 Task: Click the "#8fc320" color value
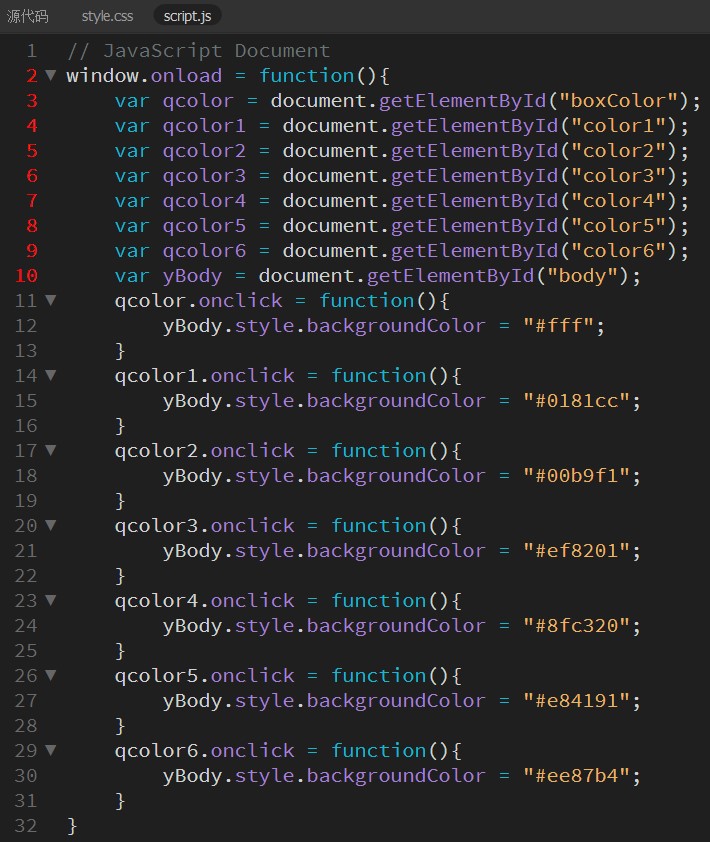pyautogui.click(x=576, y=626)
